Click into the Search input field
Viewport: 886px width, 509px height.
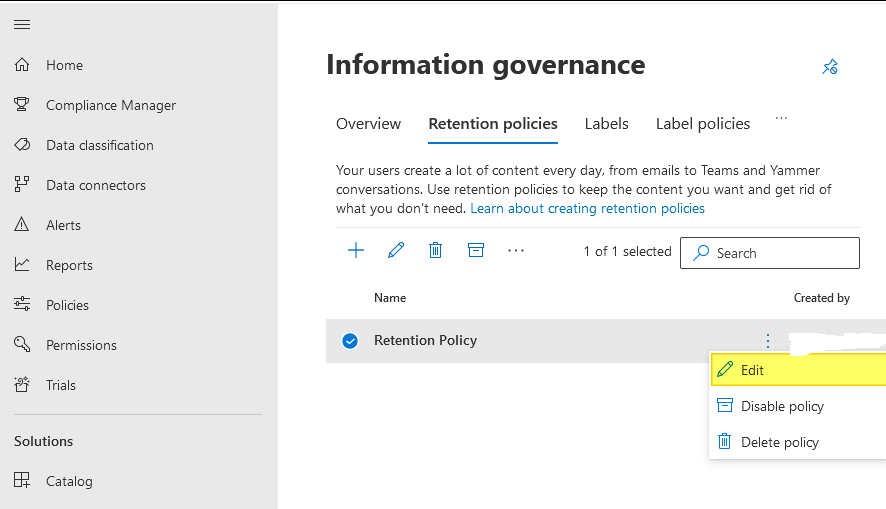pos(770,253)
